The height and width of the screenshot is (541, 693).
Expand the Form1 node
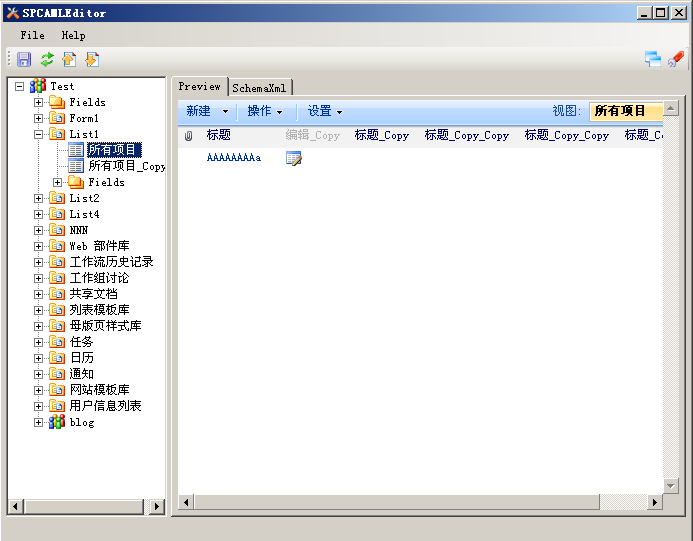pyautogui.click(x=38, y=118)
